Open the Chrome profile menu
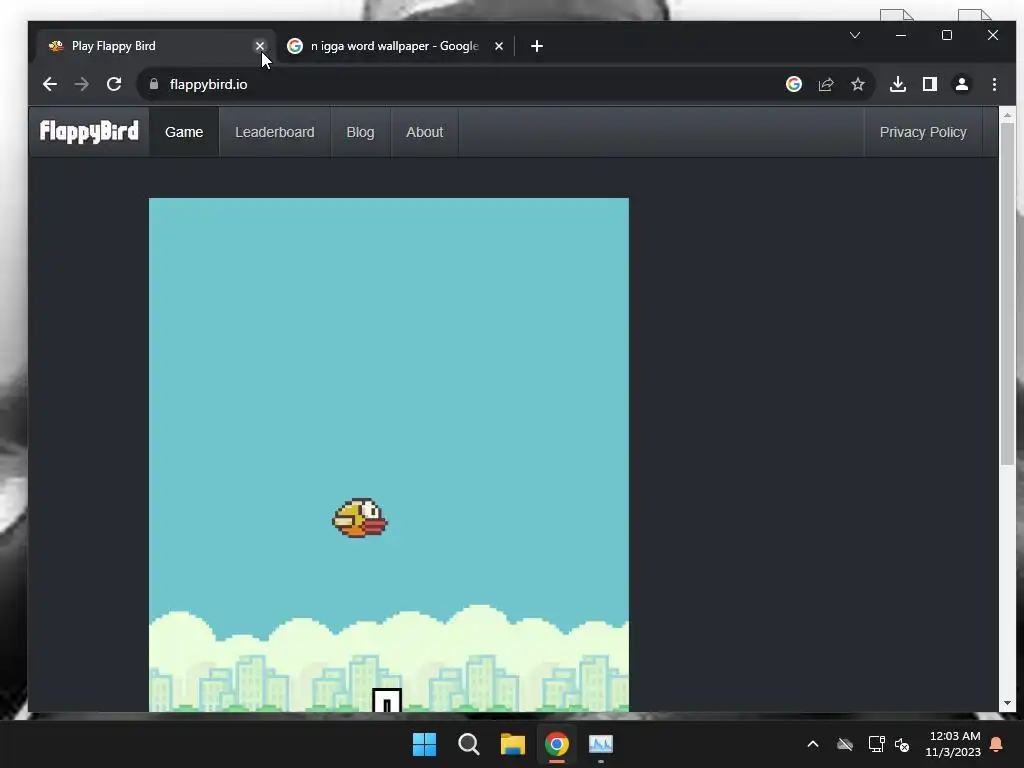This screenshot has width=1024, height=768. pyautogui.click(x=962, y=84)
